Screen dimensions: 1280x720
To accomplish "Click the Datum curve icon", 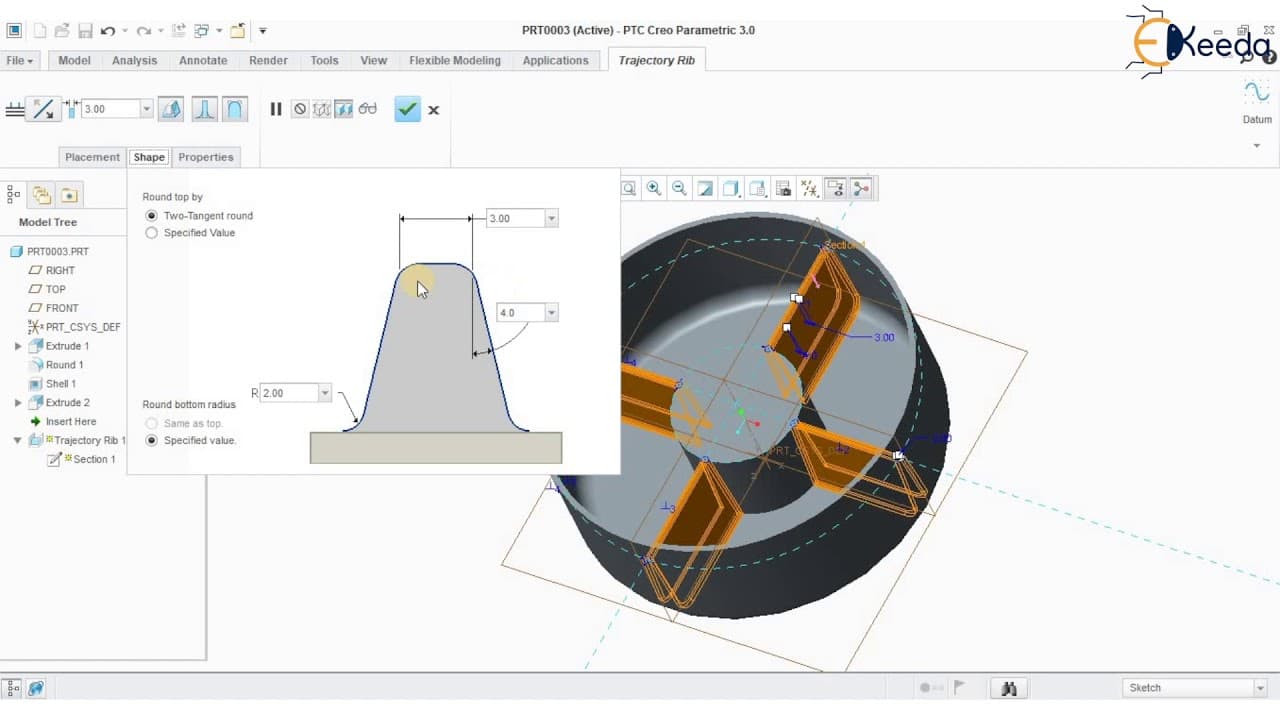I will [x=1257, y=92].
